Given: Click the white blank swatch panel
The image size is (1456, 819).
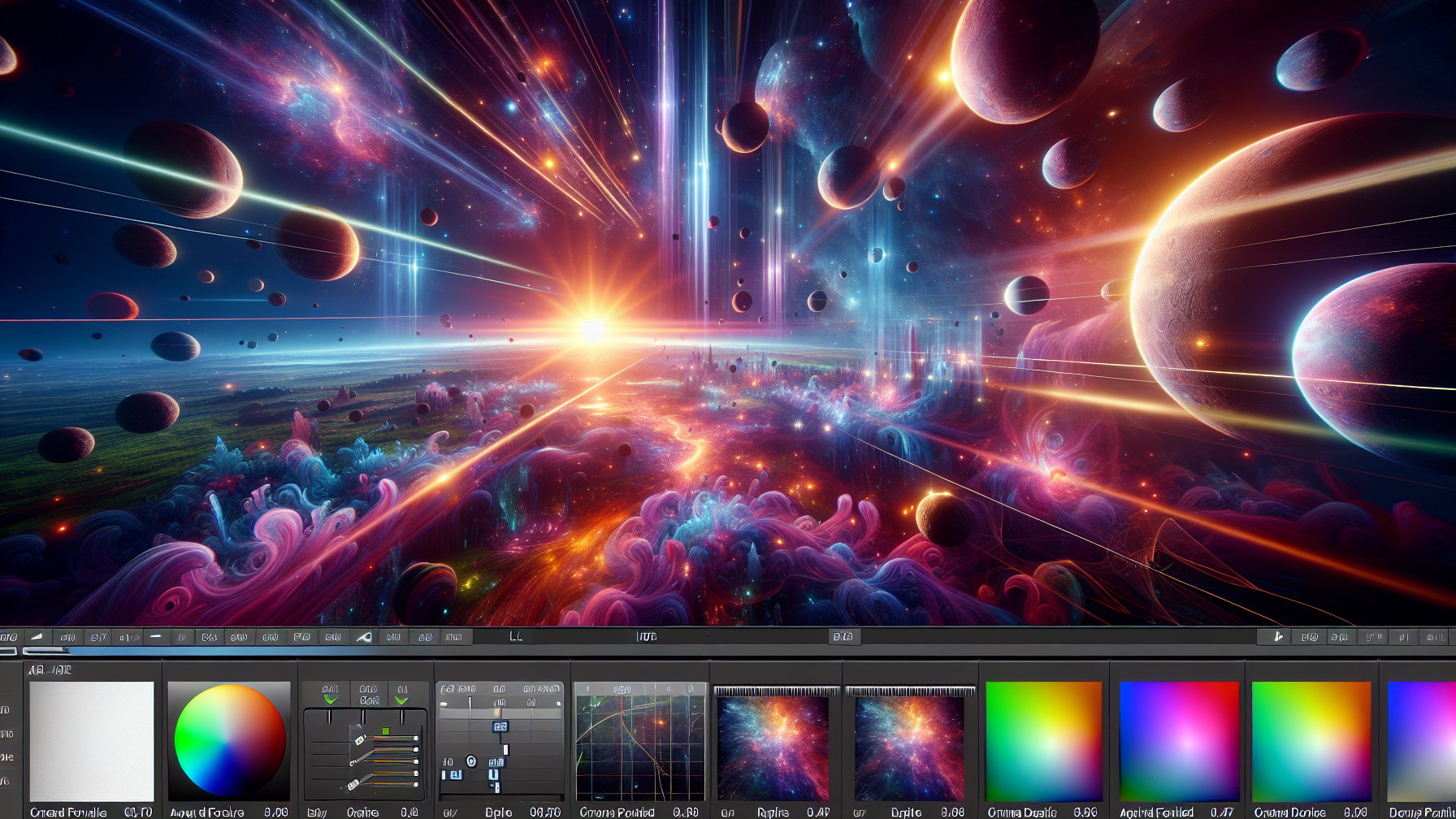Looking at the screenshot, I should 92,741.
